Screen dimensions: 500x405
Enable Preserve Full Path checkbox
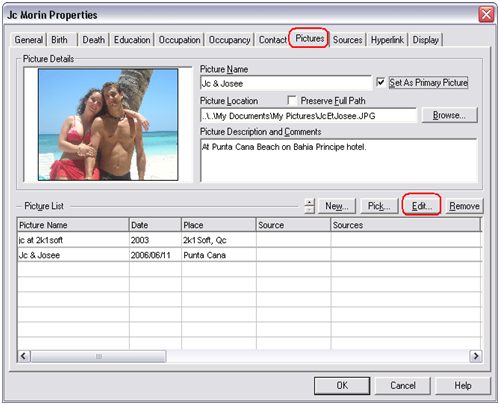[x=292, y=100]
